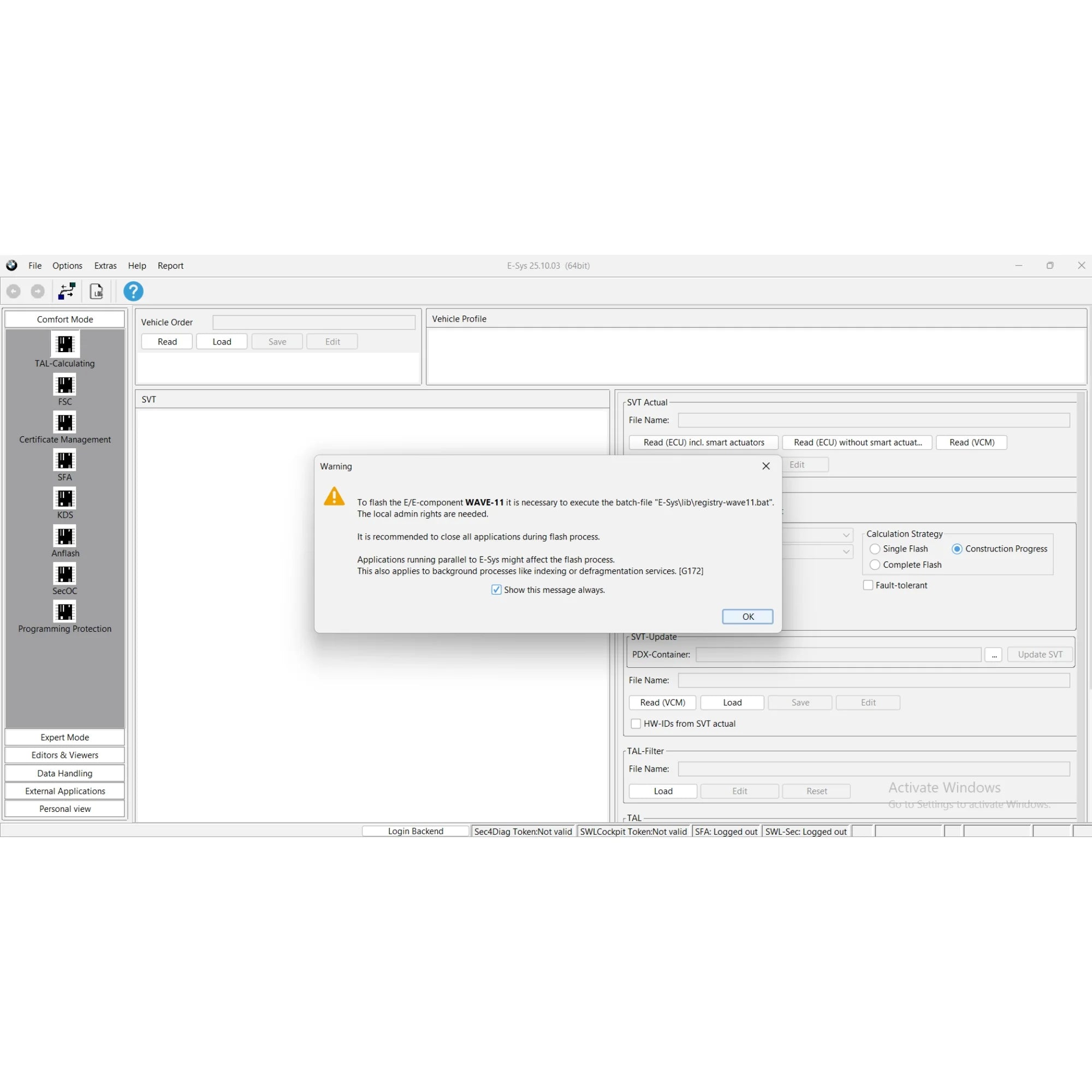Click Load button under SVT-Update

coord(733,703)
